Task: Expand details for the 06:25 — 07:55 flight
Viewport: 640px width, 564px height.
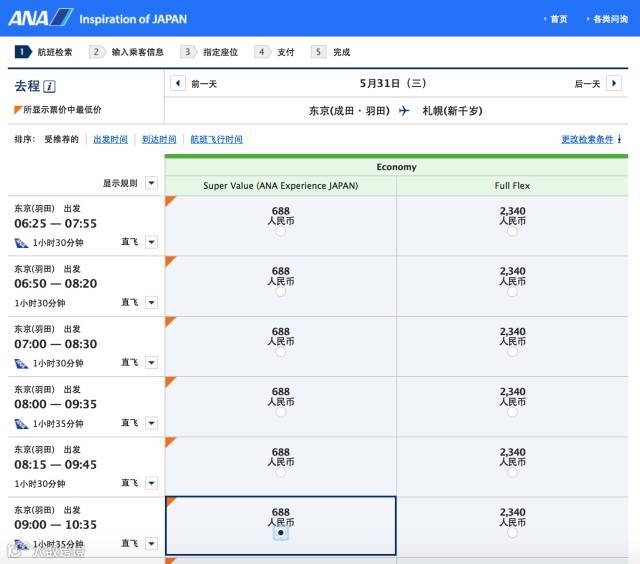Action: [151, 242]
